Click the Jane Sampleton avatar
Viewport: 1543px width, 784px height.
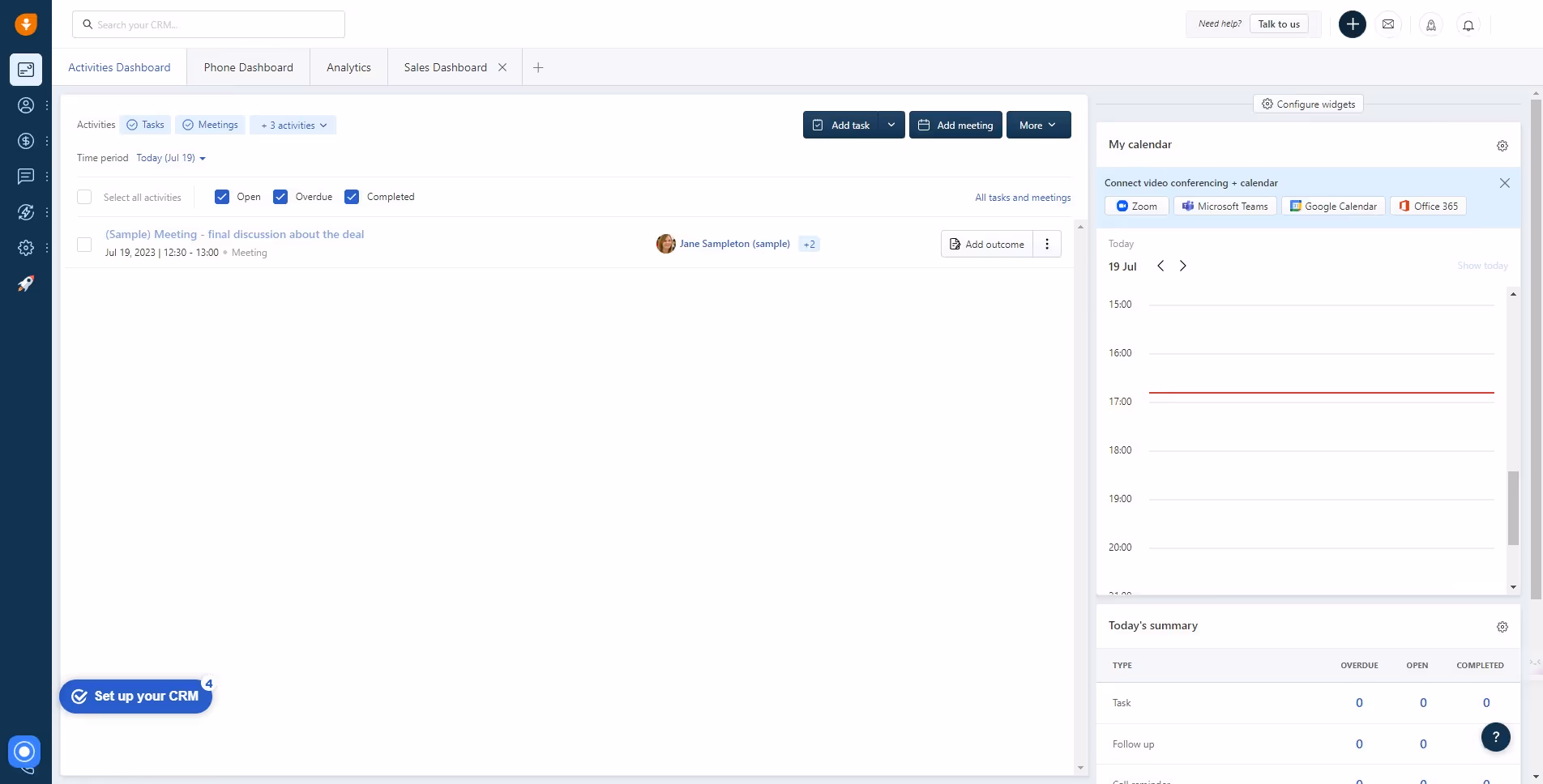666,244
